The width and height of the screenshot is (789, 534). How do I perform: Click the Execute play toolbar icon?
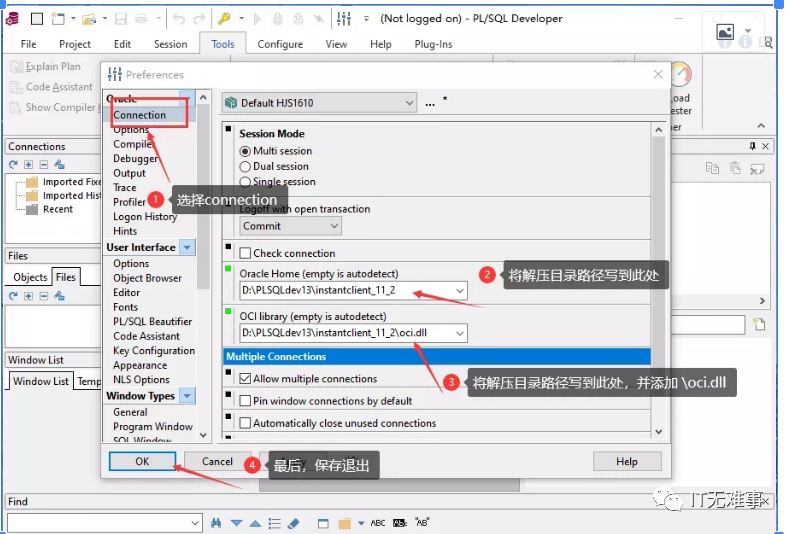(258, 19)
